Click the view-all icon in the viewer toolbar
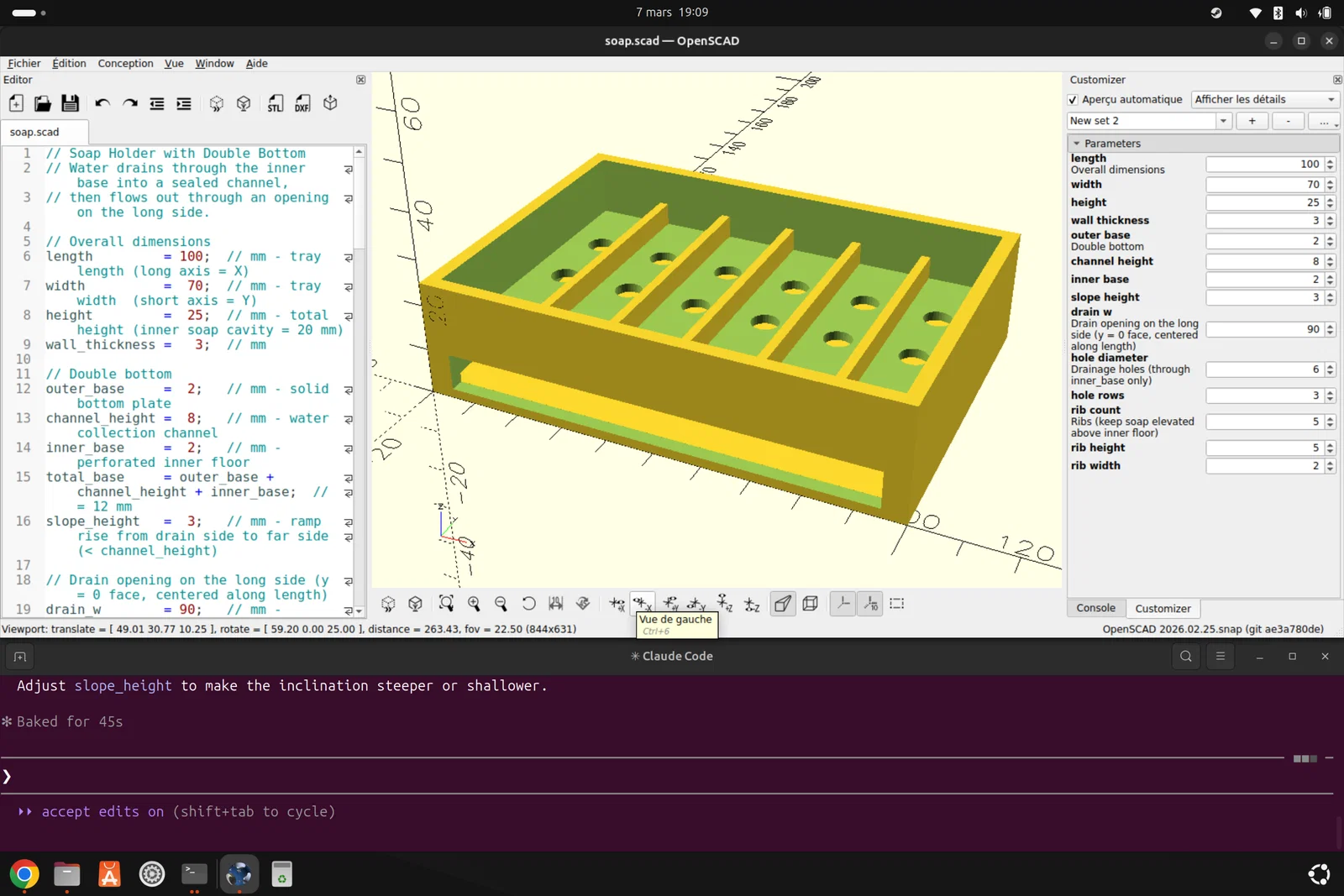 coord(446,604)
